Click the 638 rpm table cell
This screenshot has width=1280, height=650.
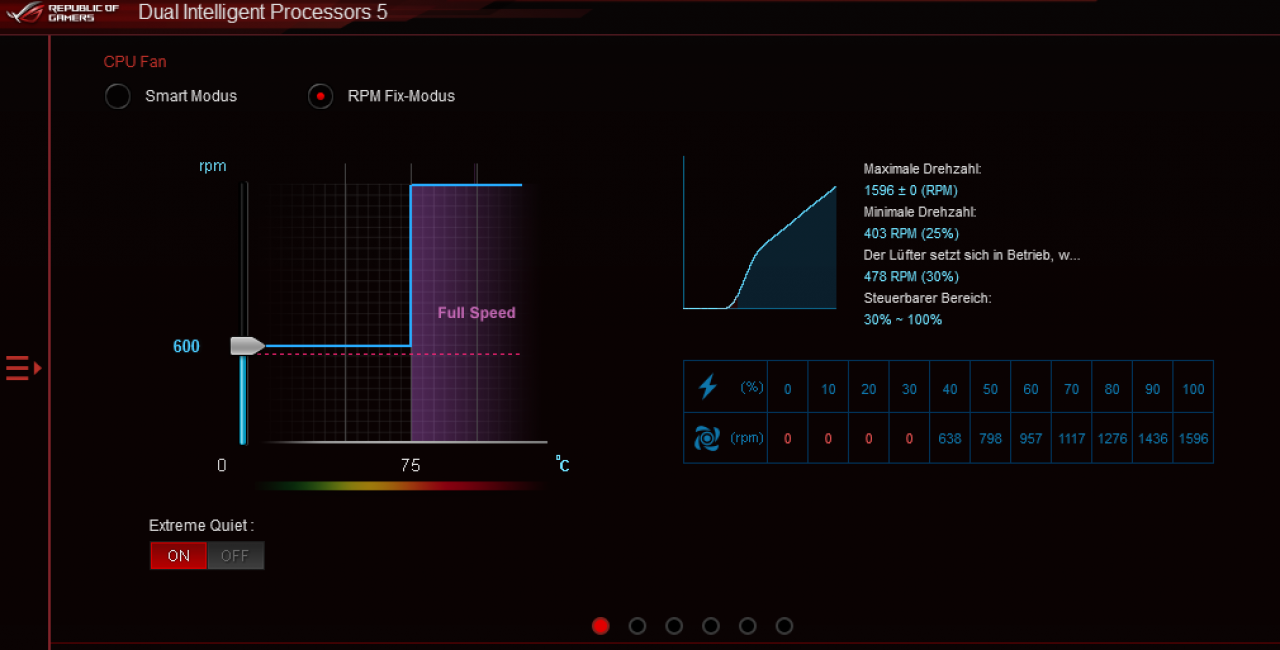click(949, 438)
